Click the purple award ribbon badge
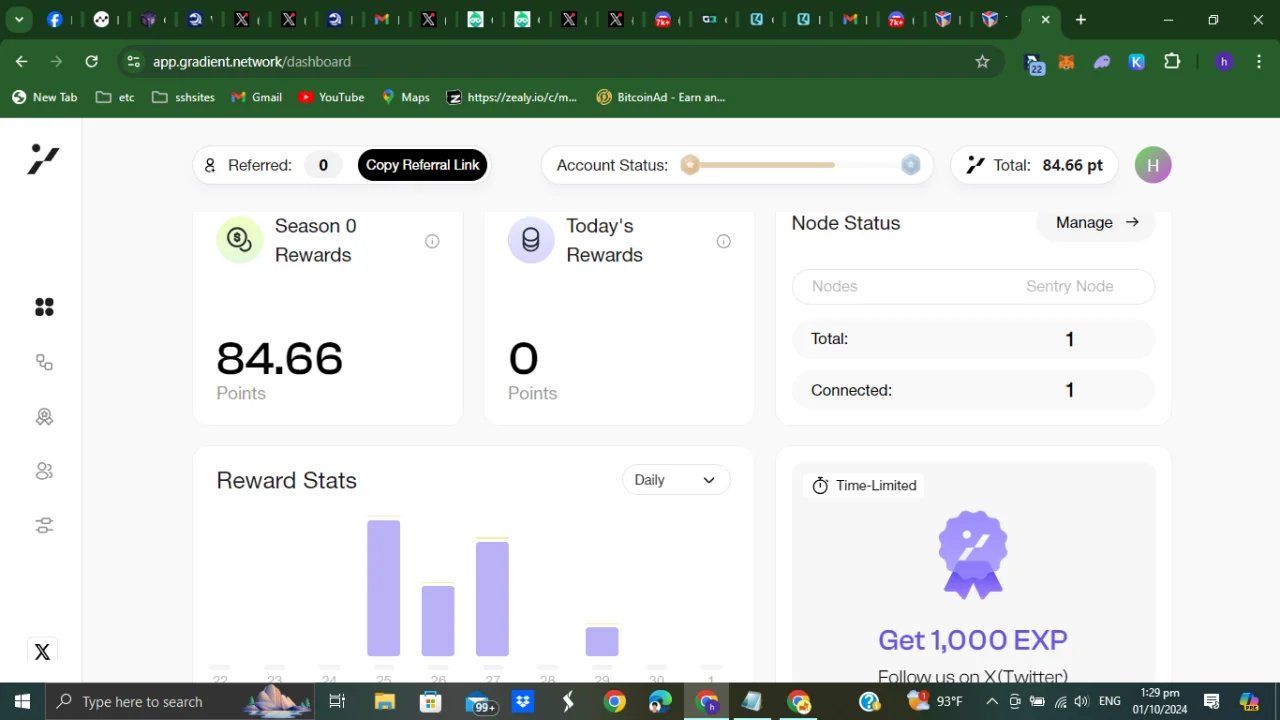 click(973, 555)
